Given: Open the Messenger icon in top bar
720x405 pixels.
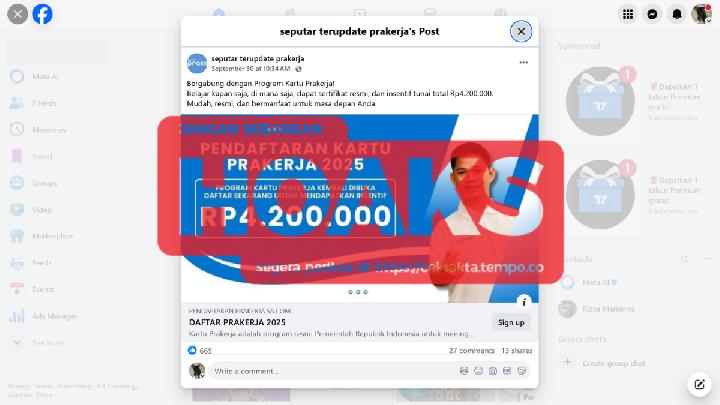Looking at the screenshot, I should click(x=652, y=14).
